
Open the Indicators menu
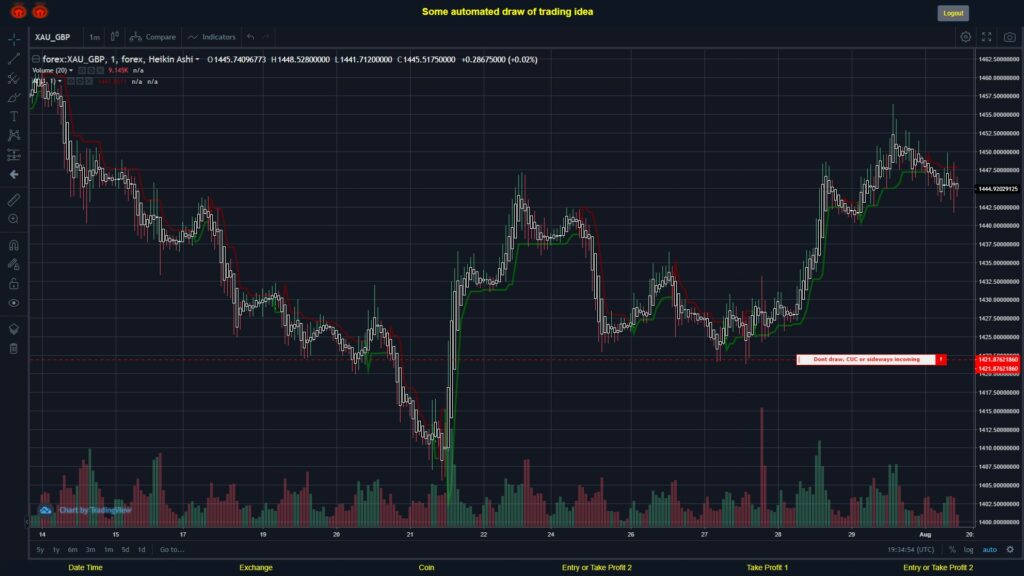[212, 37]
